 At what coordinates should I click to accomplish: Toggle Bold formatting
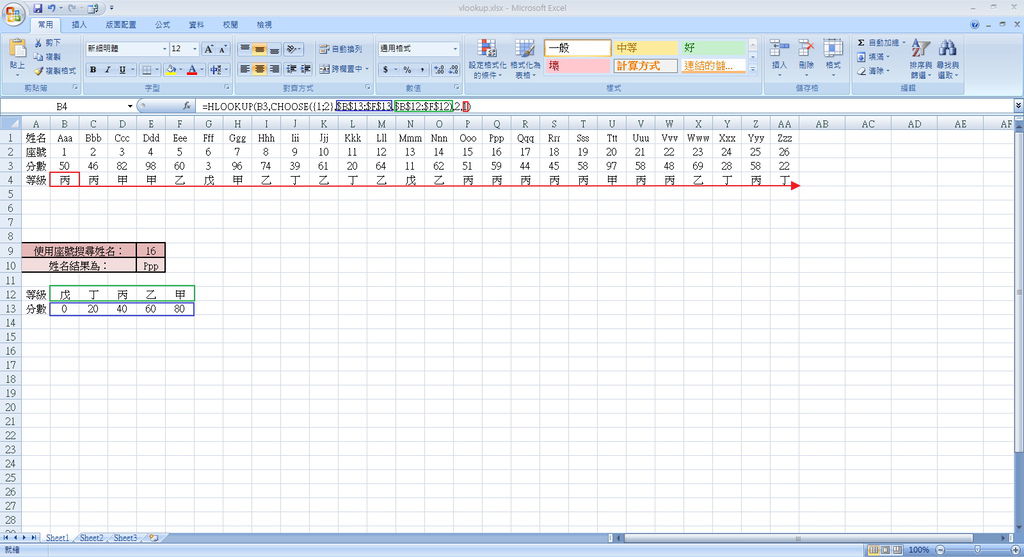tap(92, 70)
